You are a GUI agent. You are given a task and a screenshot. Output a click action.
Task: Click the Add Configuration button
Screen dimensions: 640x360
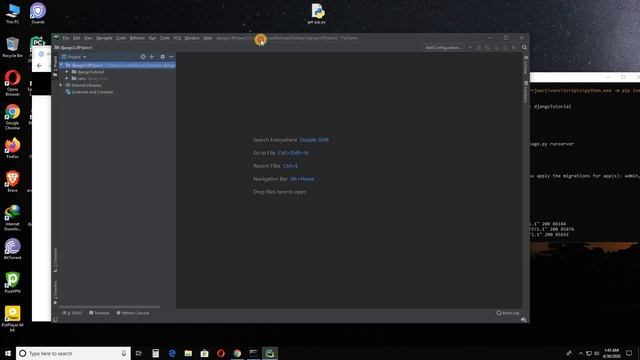pos(443,47)
